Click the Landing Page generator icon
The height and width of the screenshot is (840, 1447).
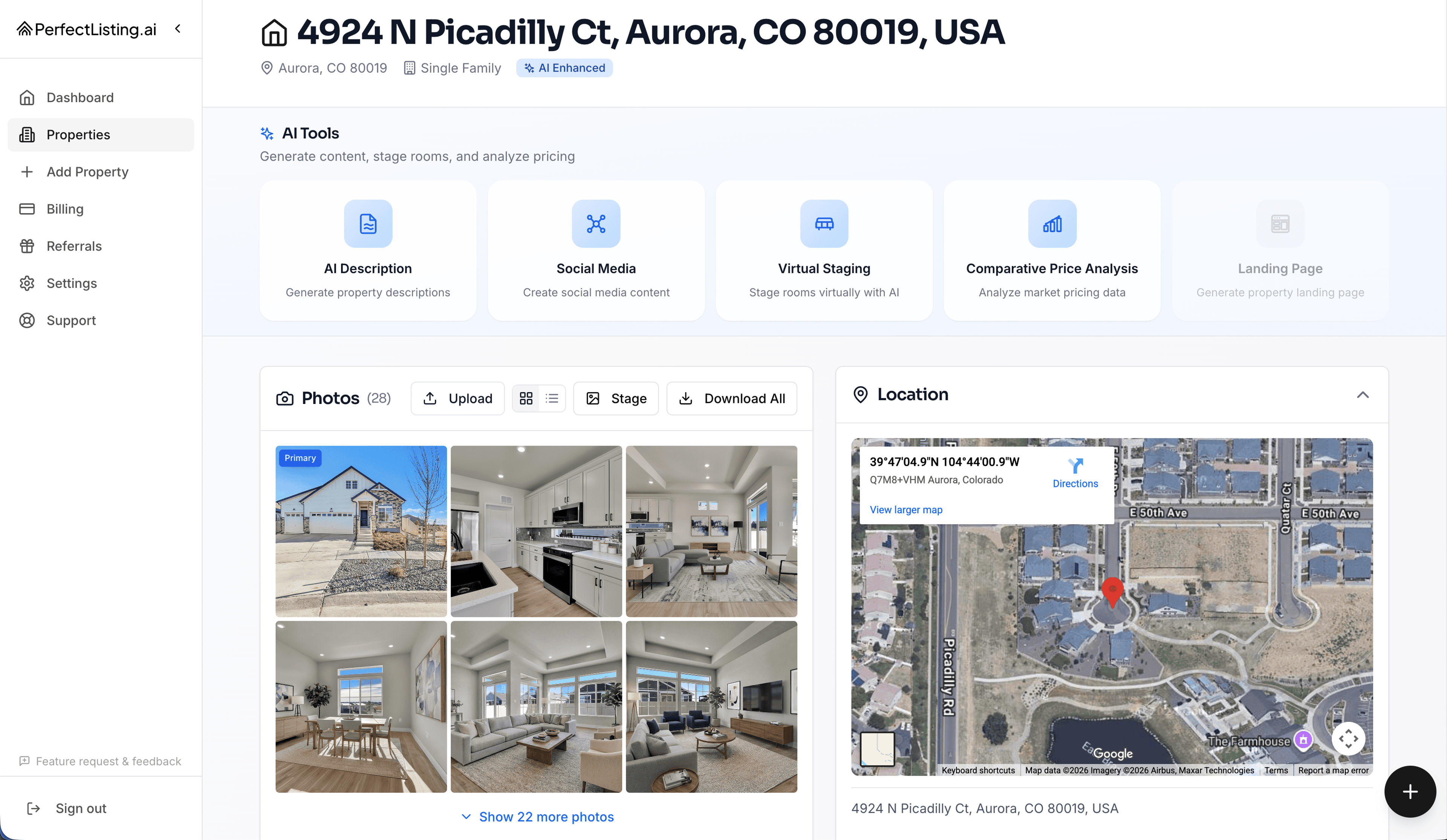coord(1279,224)
